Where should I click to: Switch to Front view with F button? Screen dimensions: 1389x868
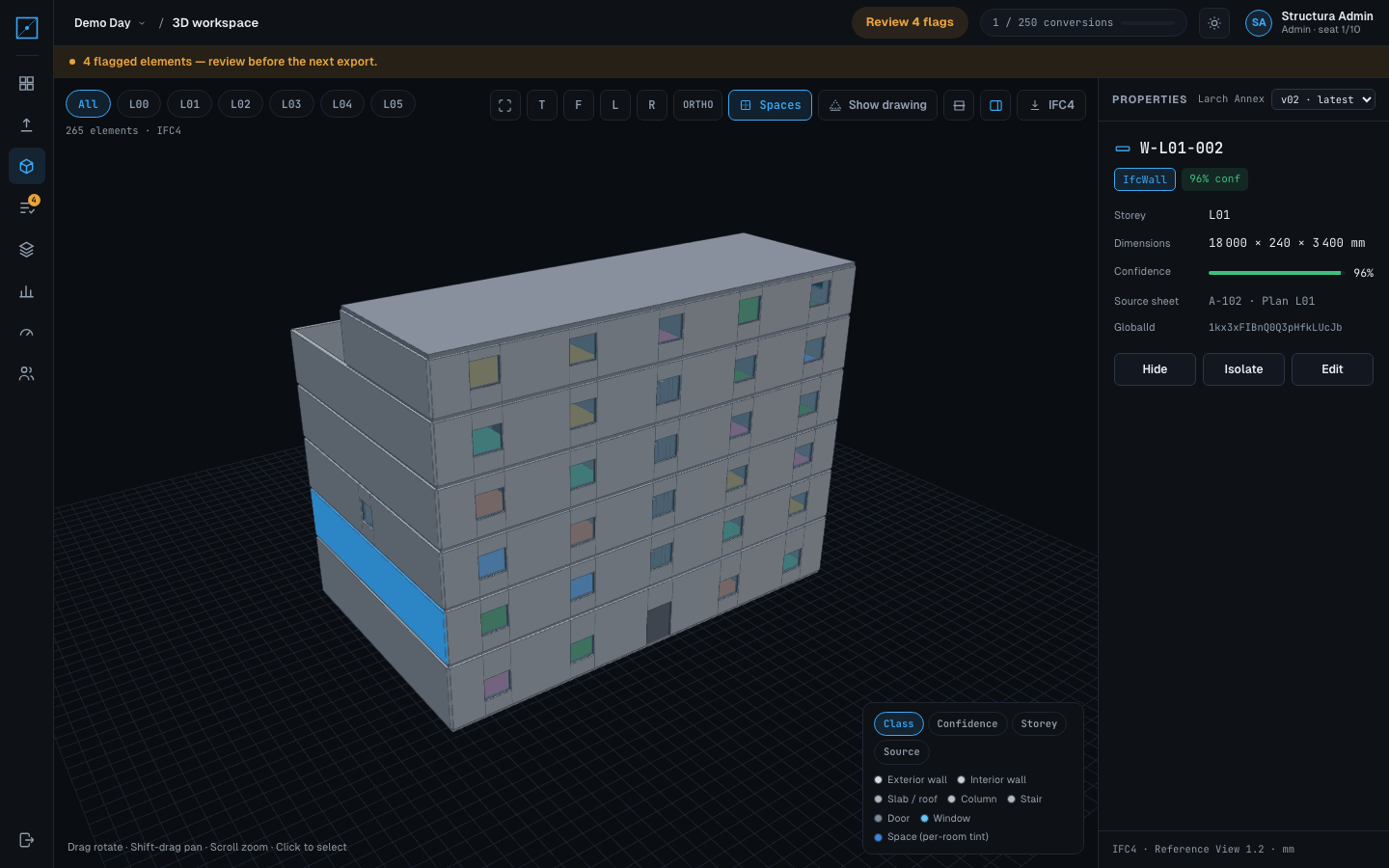[579, 105]
